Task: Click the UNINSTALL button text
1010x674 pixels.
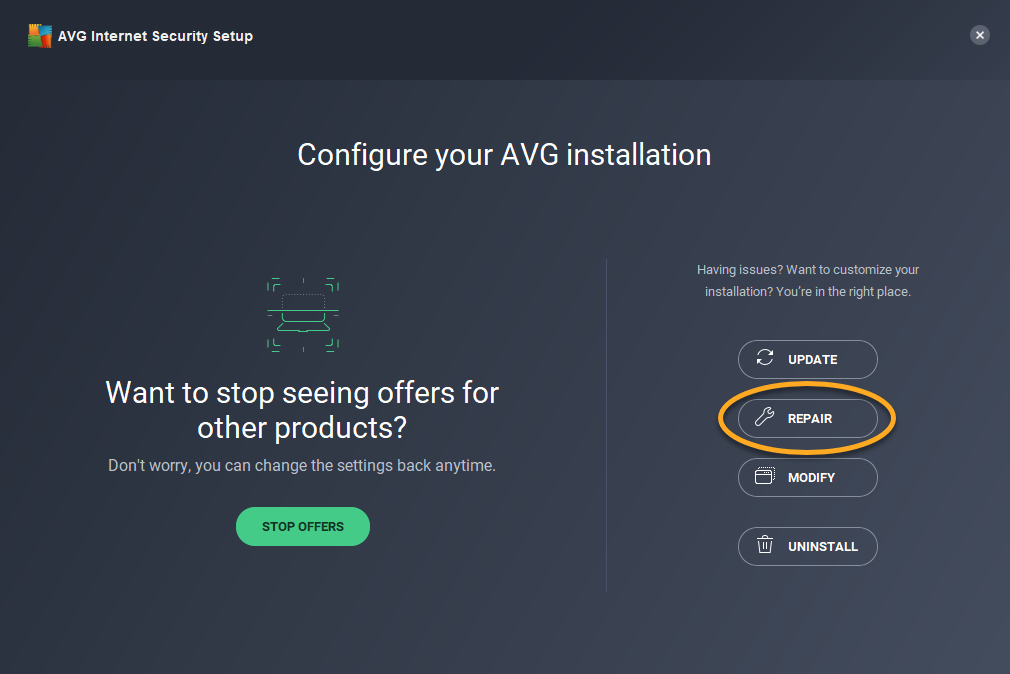Action: coord(822,547)
